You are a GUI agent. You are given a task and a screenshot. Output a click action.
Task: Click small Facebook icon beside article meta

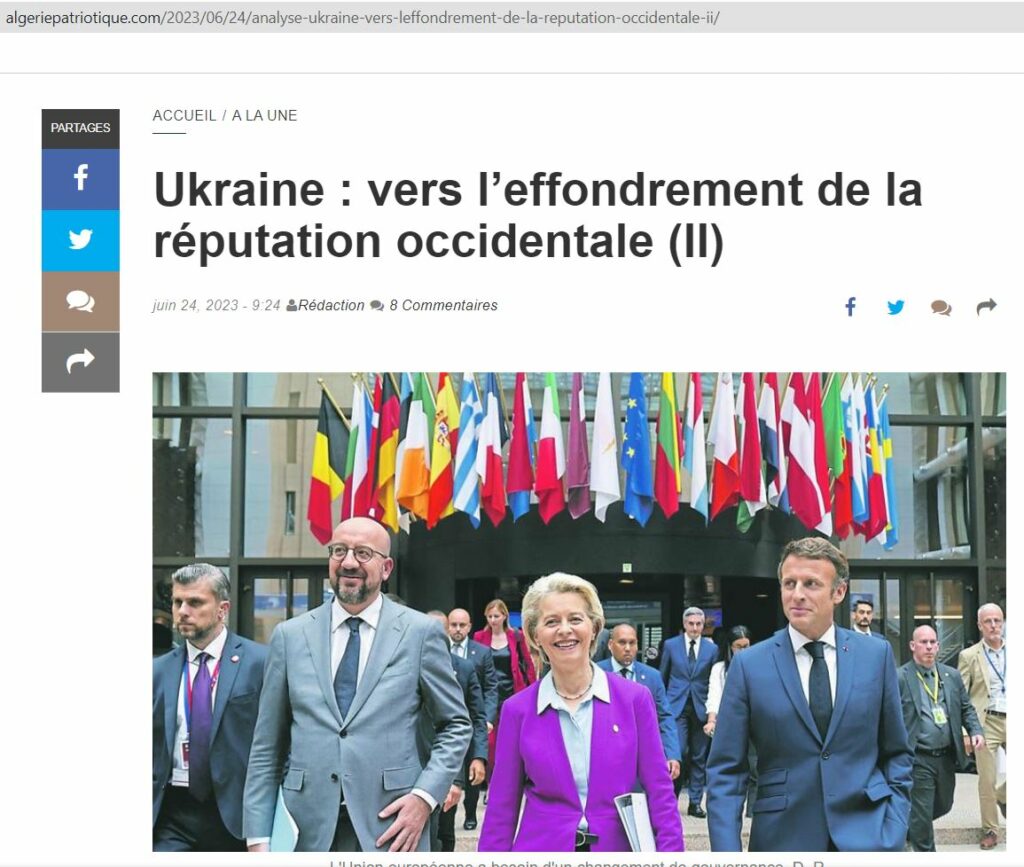[x=850, y=307]
